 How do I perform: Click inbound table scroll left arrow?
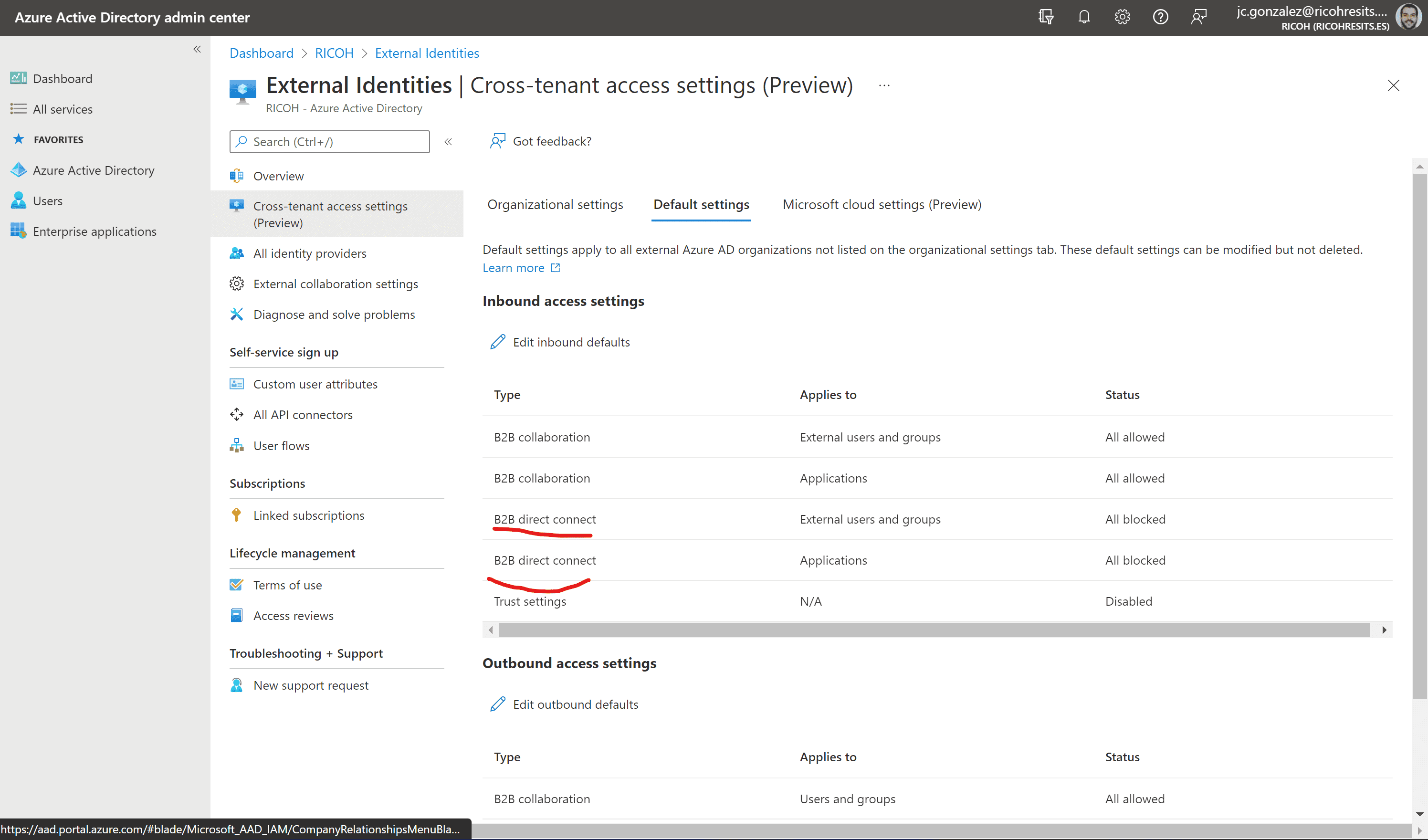491,630
